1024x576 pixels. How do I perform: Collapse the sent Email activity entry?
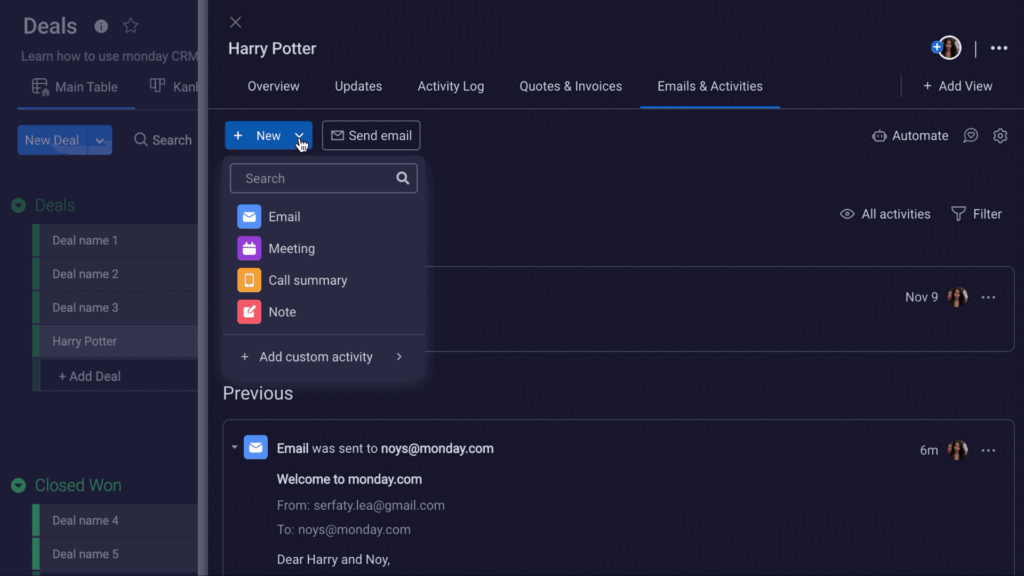[234, 448]
